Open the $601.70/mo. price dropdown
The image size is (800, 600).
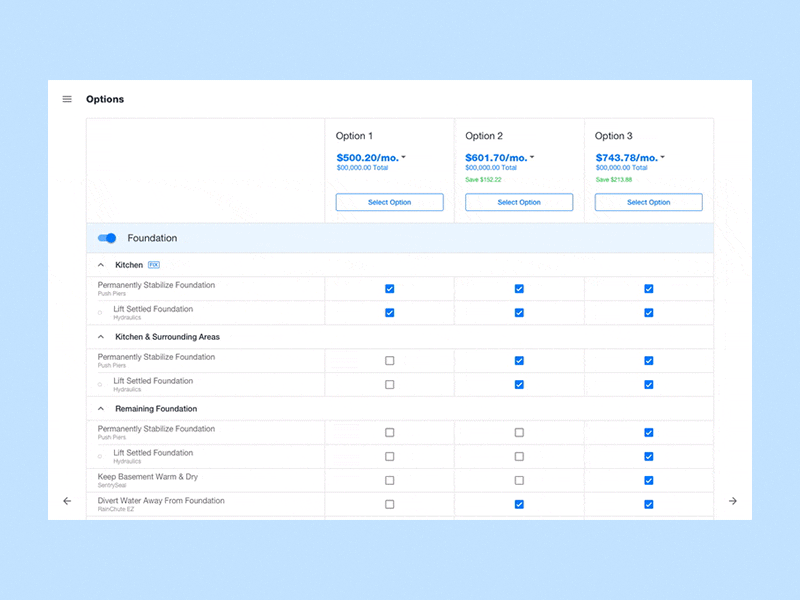coord(532,158)
